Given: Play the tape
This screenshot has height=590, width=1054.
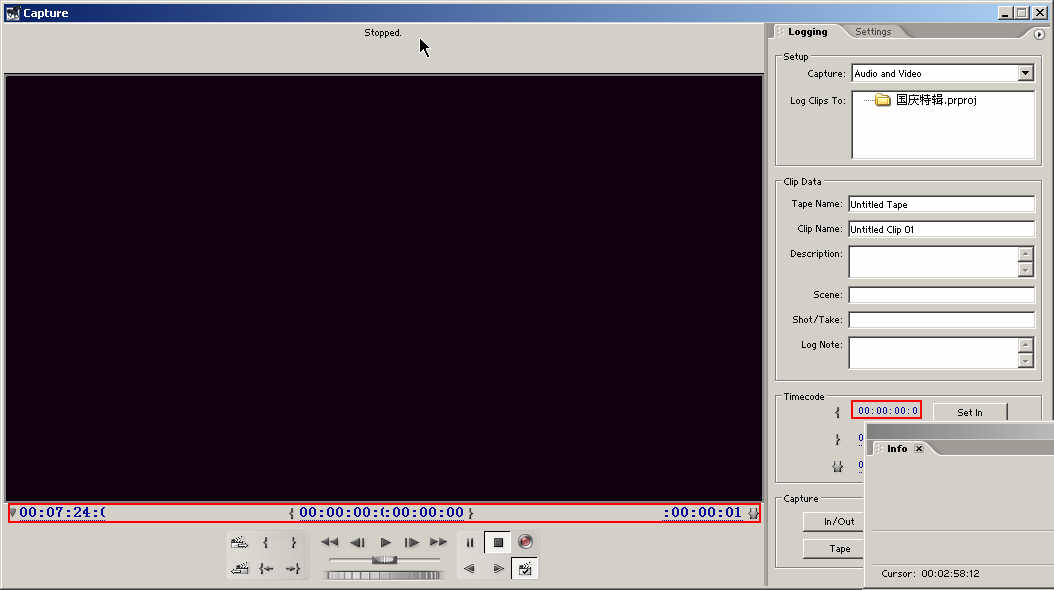Looking at the screenshot, I should [385, 542].
